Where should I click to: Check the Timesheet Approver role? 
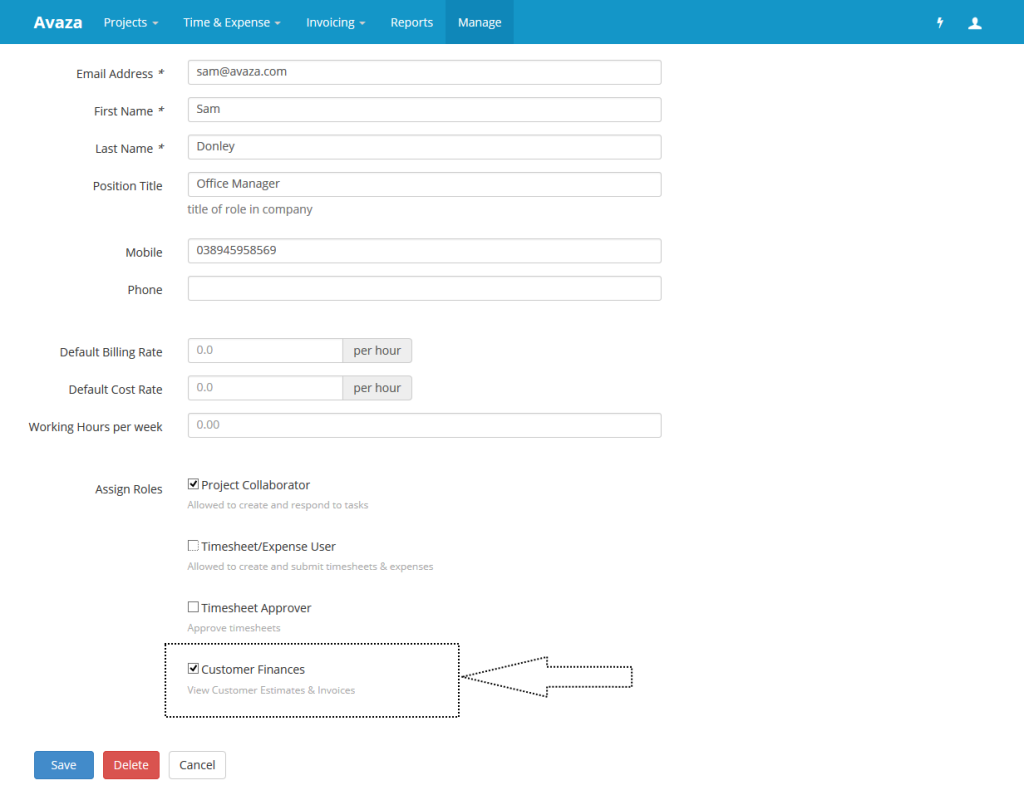click(x=193, y=606)
